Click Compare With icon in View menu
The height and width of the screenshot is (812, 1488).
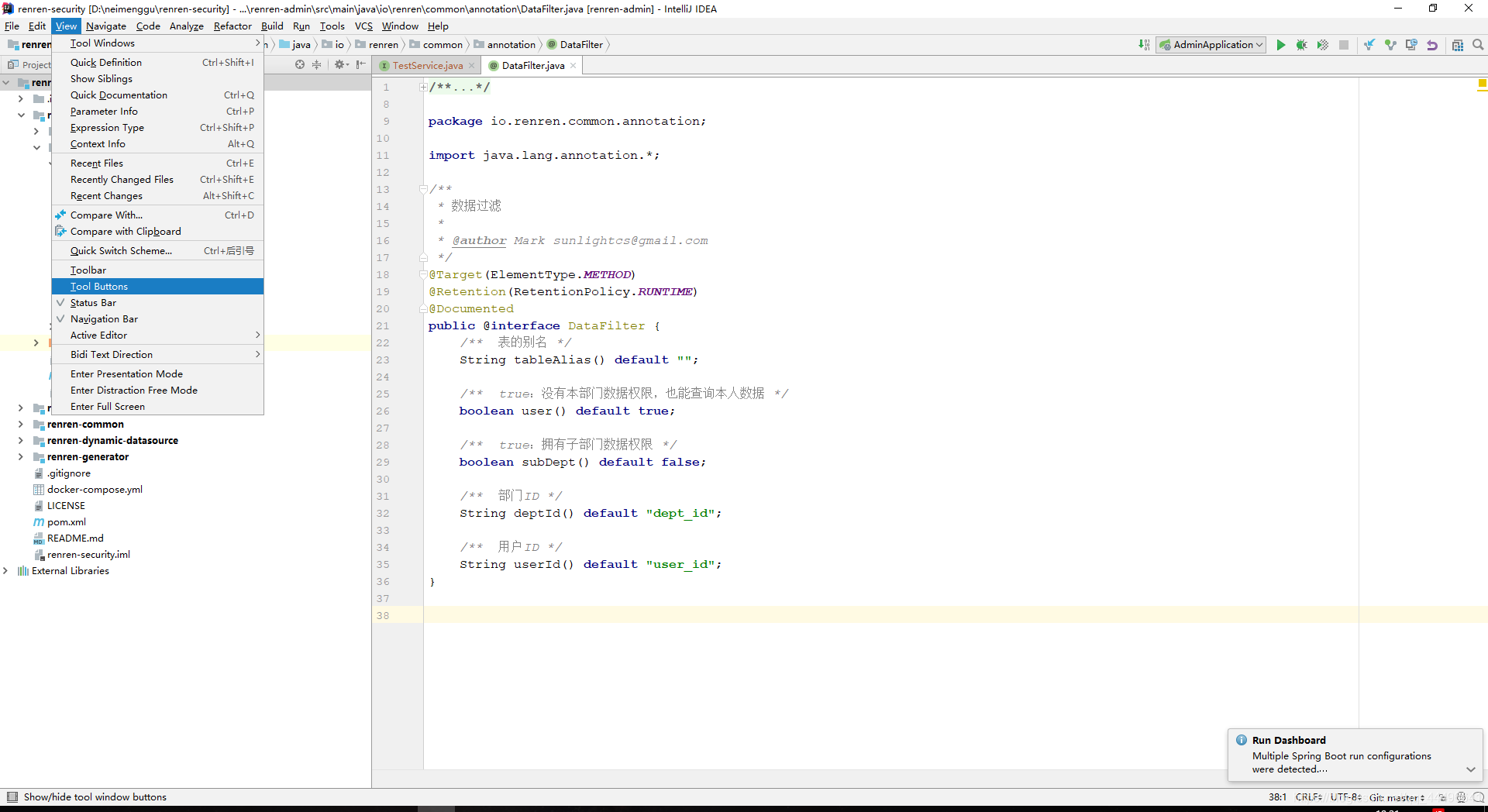pyautogui.click(x=60, y=215)
